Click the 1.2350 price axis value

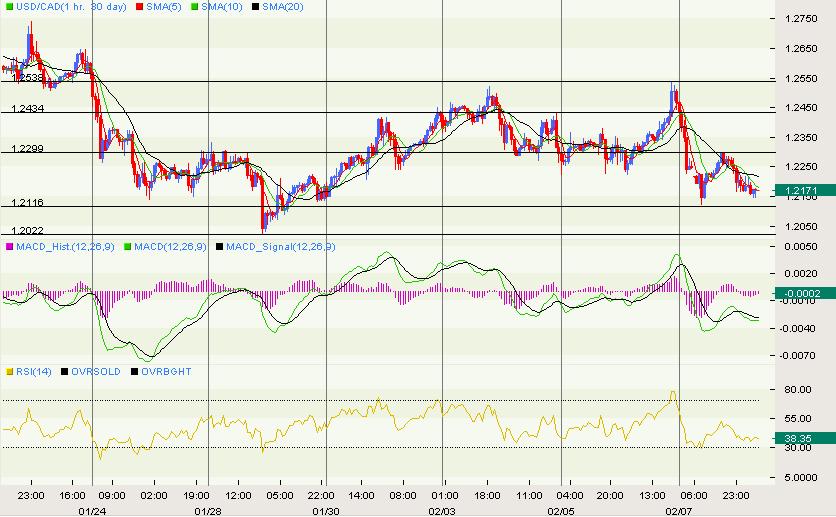point(801,138)
